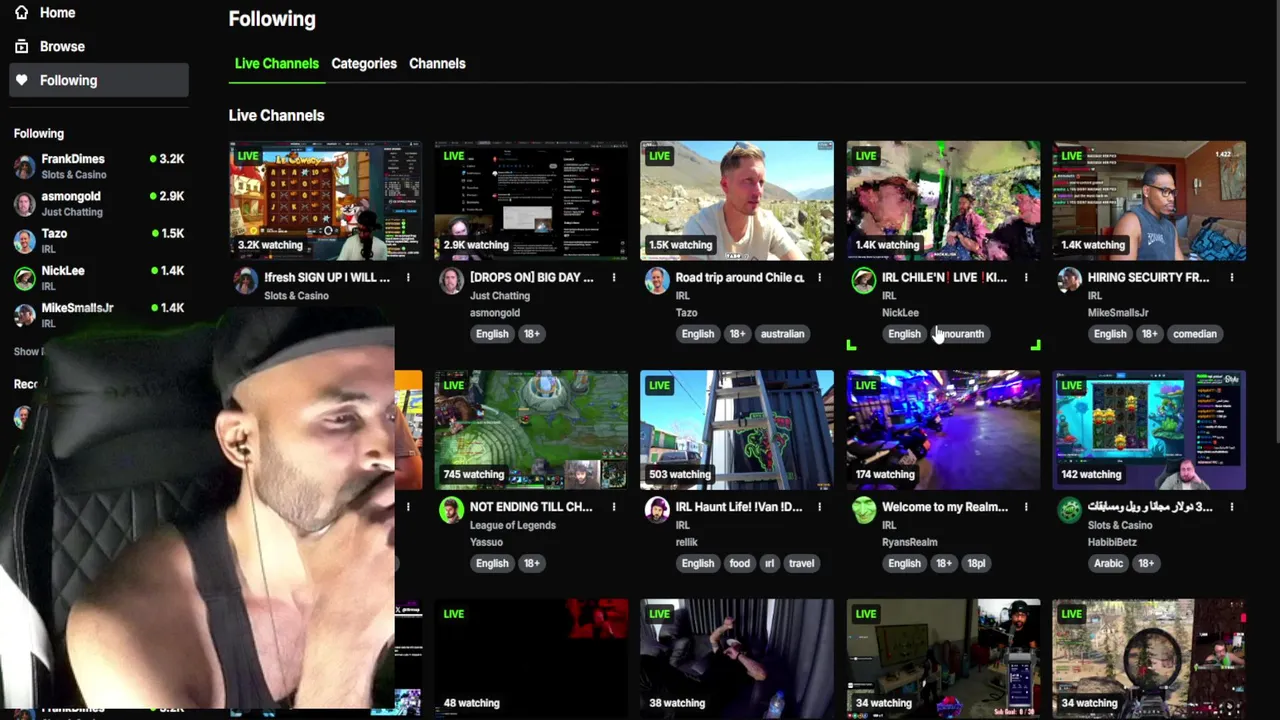Open options menu for FrankDimes stream card

click(x=408, y=278)
